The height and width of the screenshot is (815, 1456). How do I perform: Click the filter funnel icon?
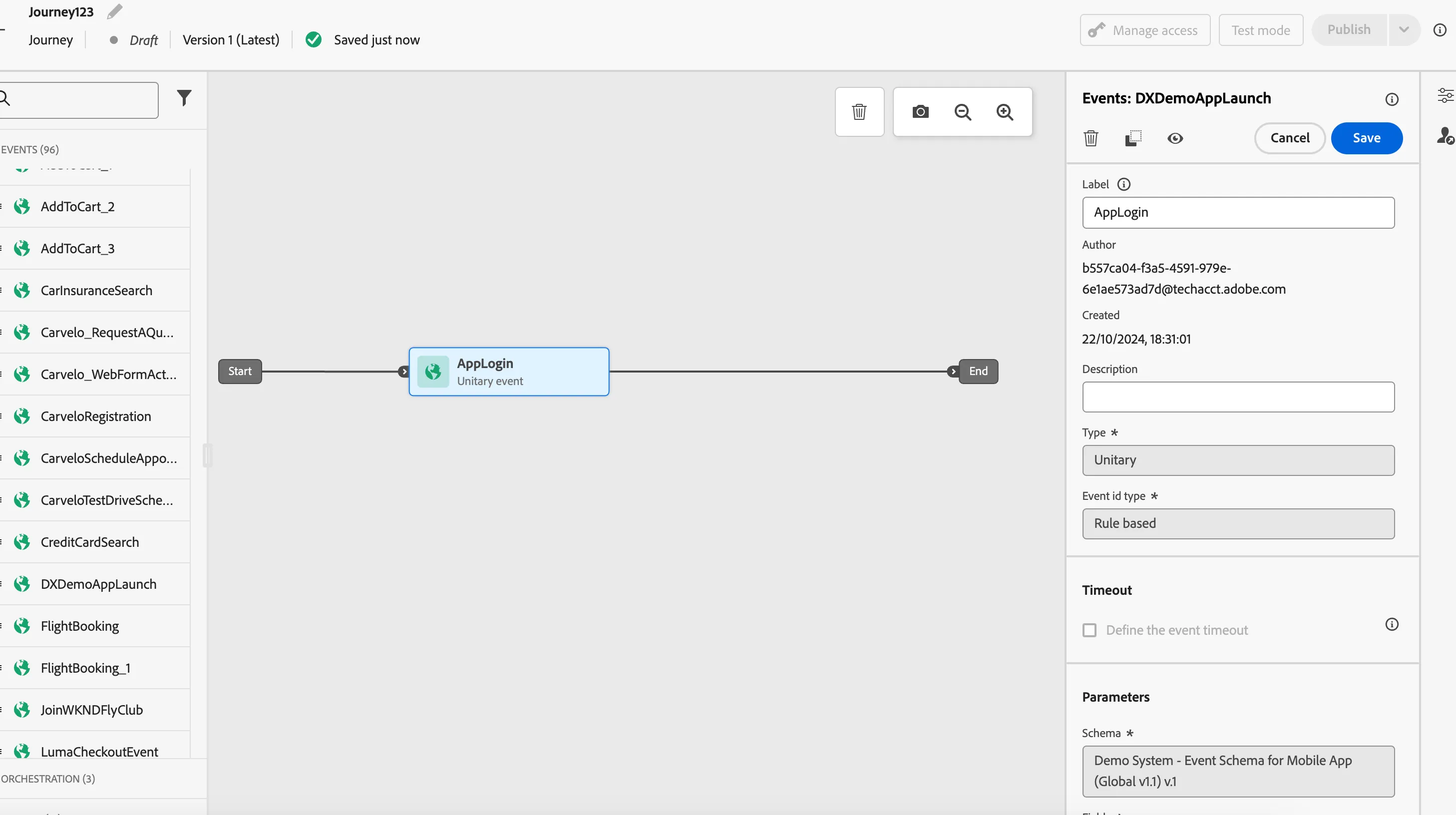coord(184,98)
